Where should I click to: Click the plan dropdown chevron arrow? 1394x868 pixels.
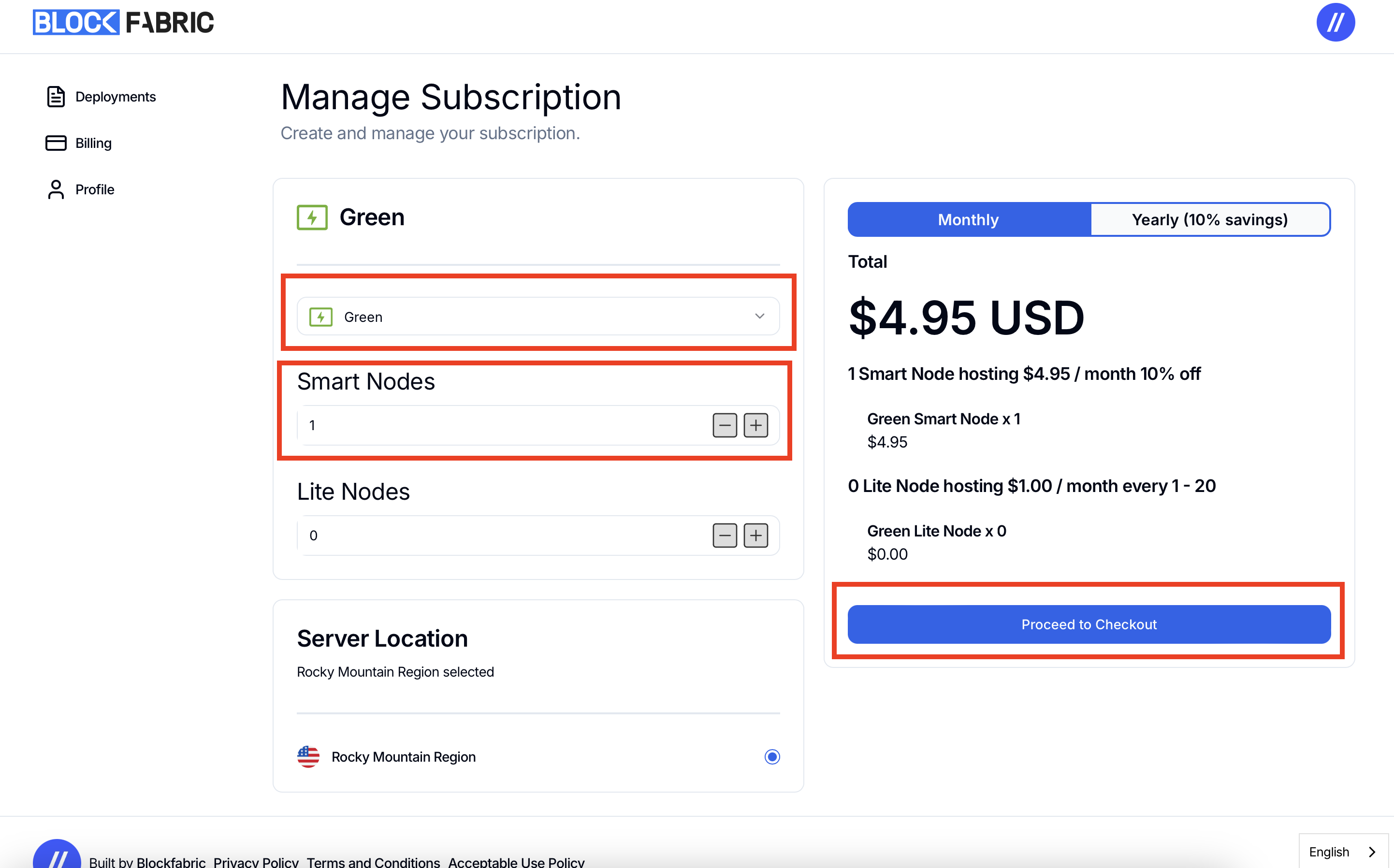(x=759, y=316)
